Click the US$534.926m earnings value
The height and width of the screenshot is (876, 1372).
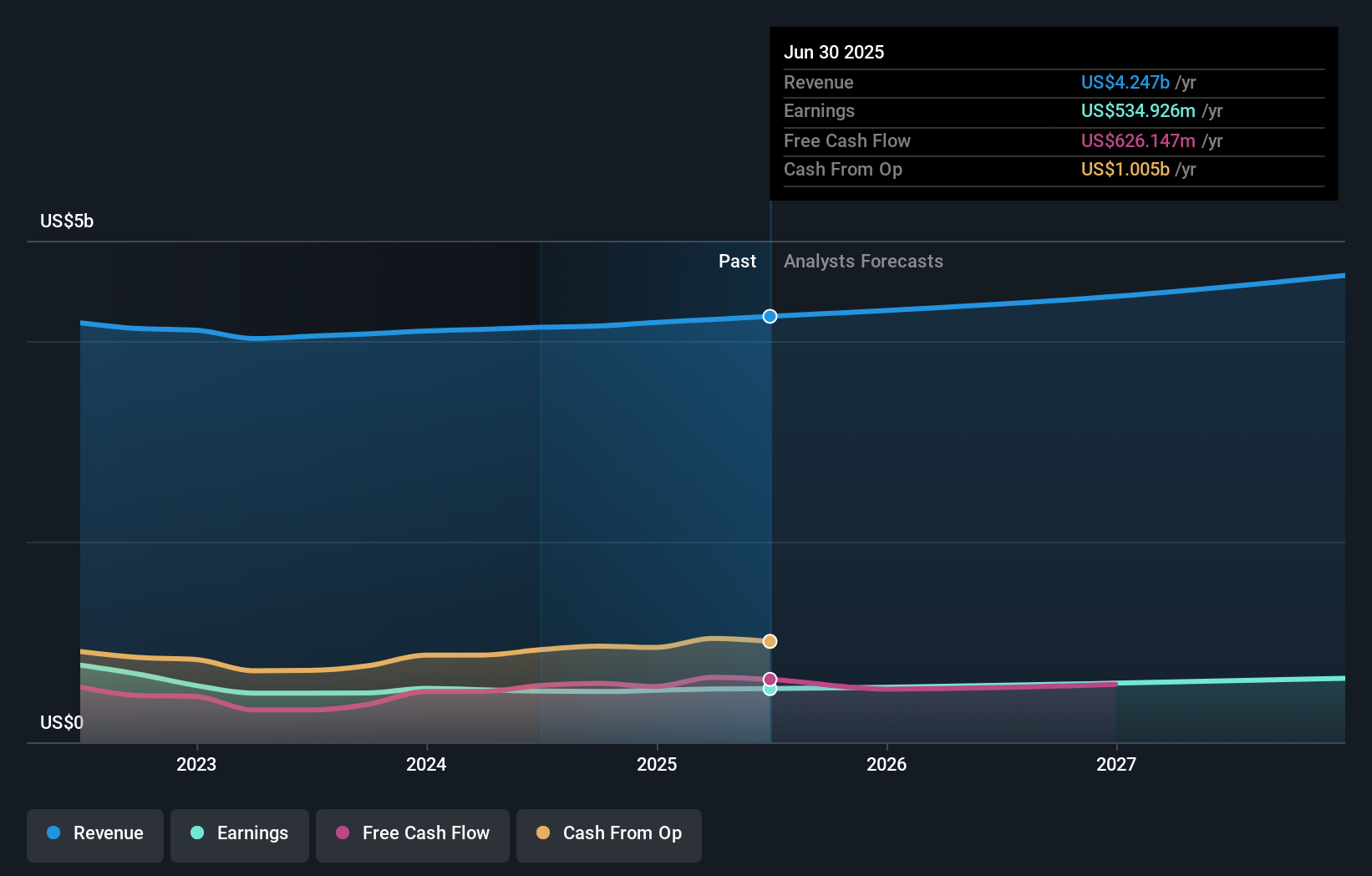[1138, 110]
